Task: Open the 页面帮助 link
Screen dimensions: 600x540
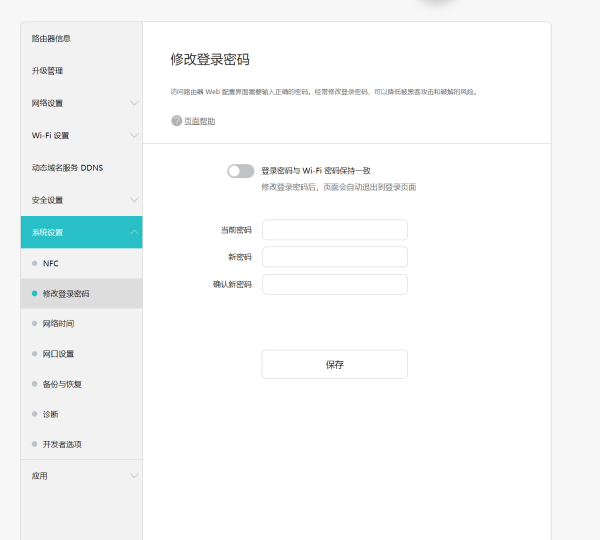Action: (200, 121)
